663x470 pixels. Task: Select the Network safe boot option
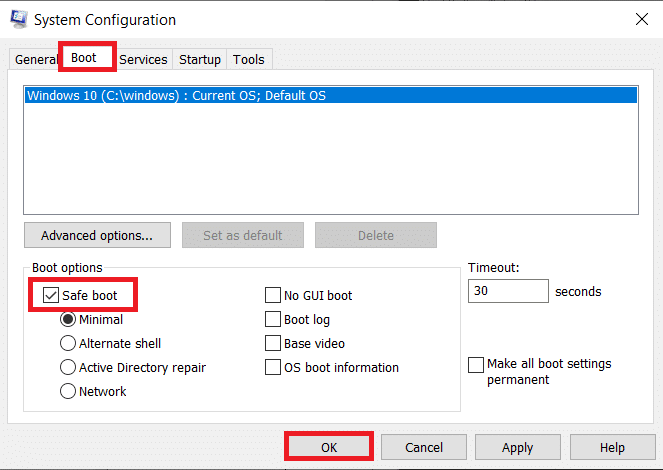click(68, 392)
